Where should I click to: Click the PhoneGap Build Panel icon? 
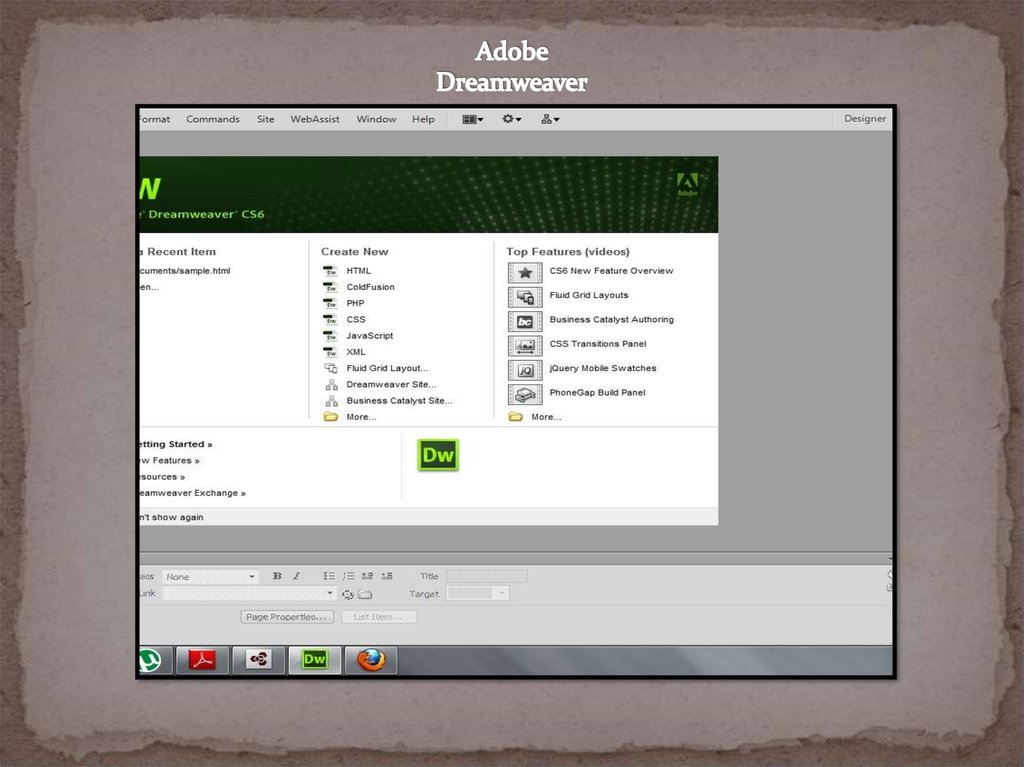(x=525, y=394)
